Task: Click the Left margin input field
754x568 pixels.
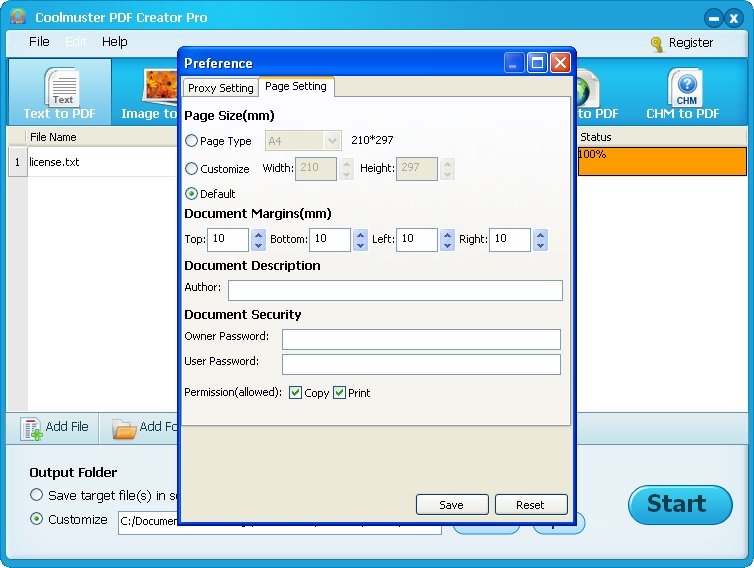Action: click(x=417, y=240)
